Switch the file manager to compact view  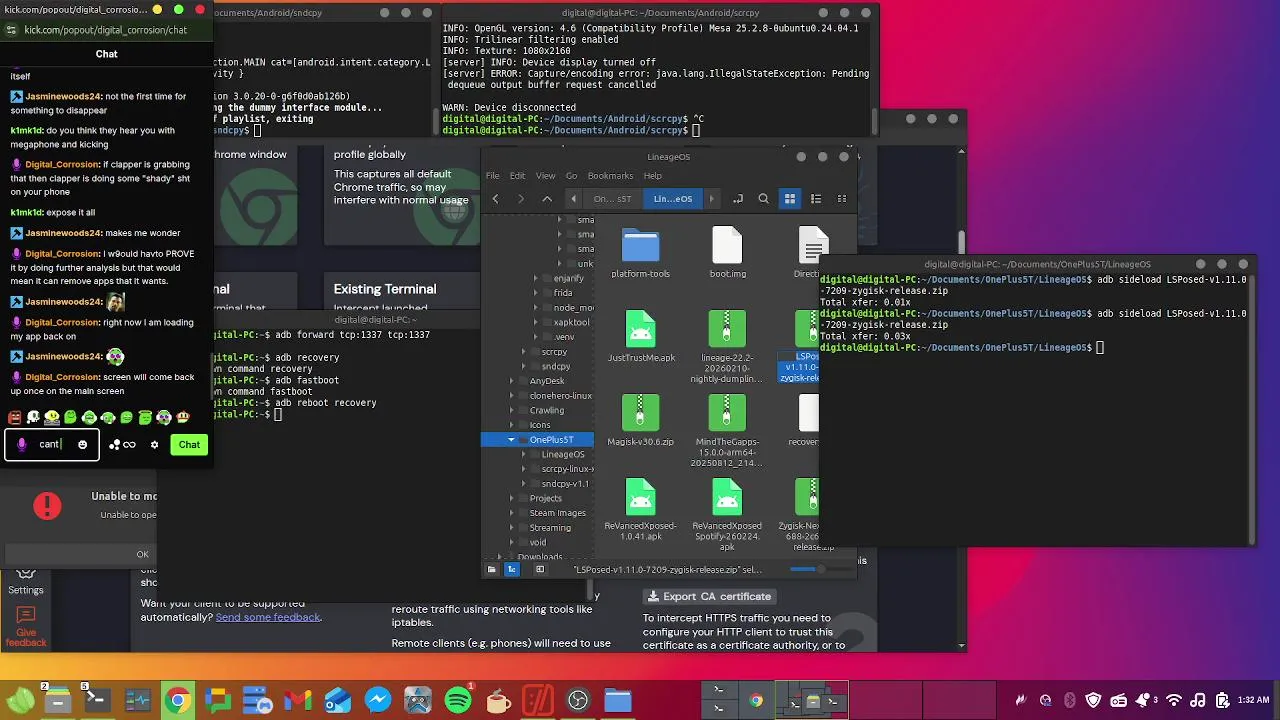[x=842, y=199]
